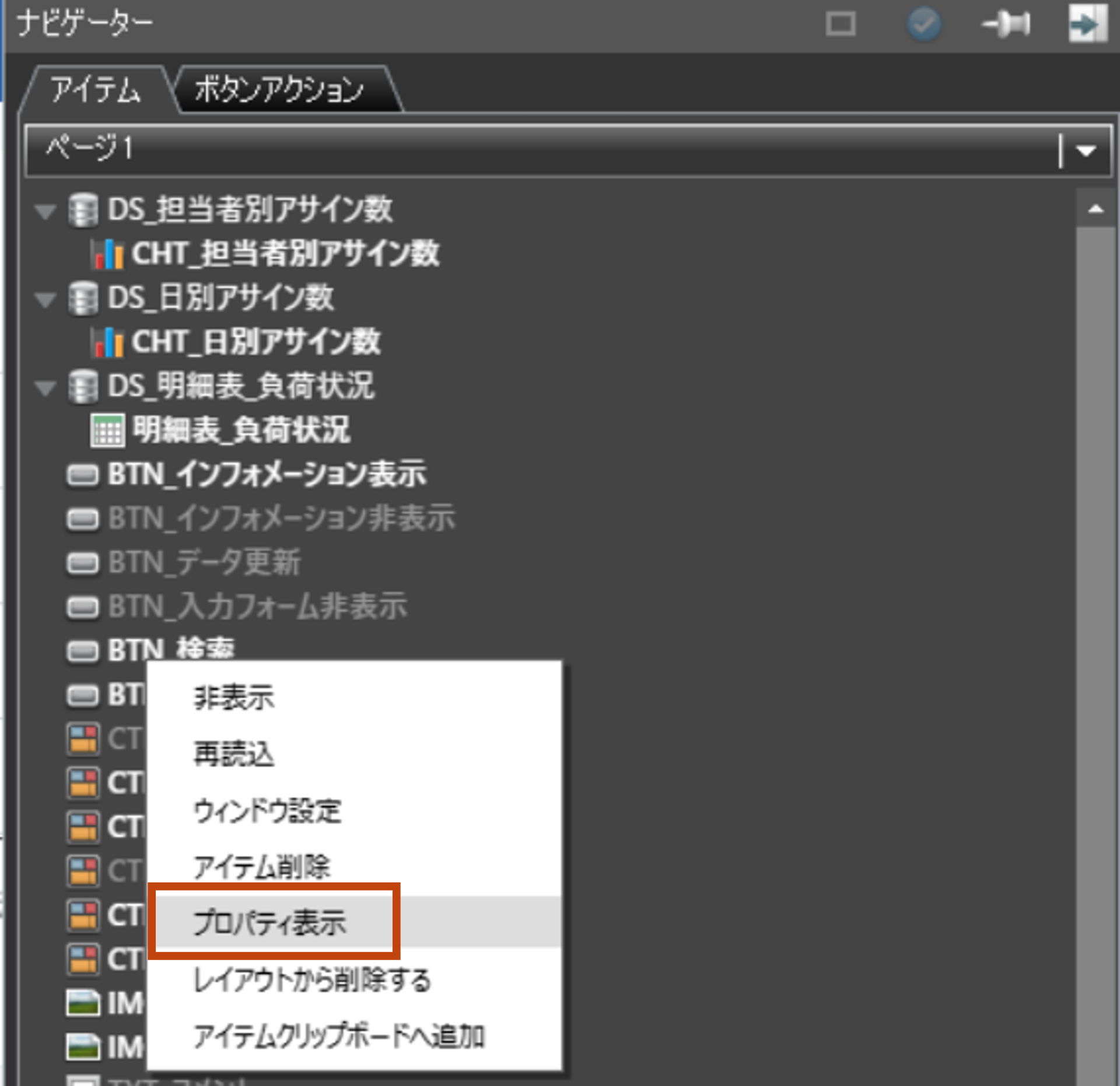Toggle the pin icon in Navigator header

point(1006,24)
